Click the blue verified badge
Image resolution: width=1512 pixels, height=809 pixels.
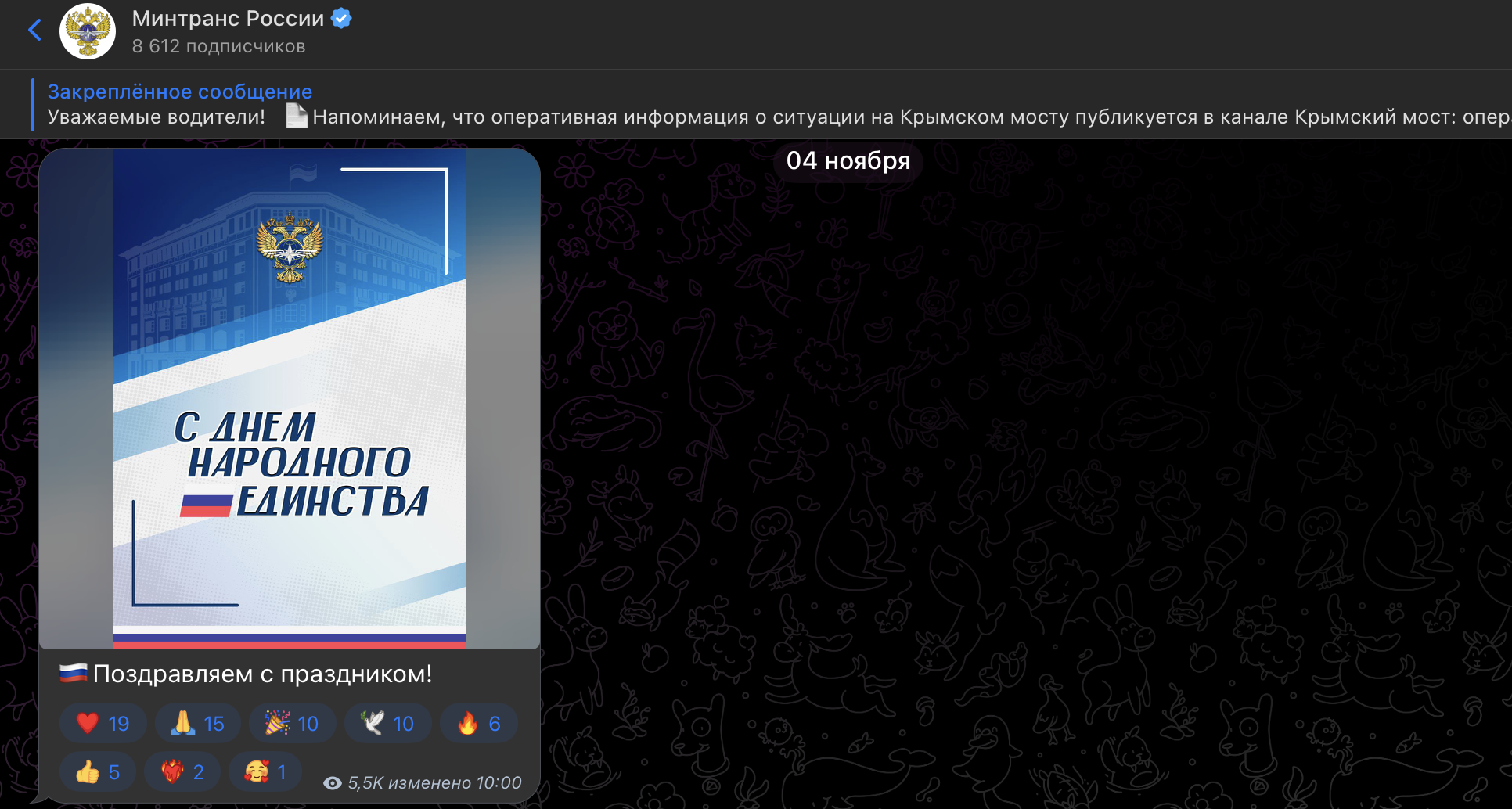click(x=341, y=18)
